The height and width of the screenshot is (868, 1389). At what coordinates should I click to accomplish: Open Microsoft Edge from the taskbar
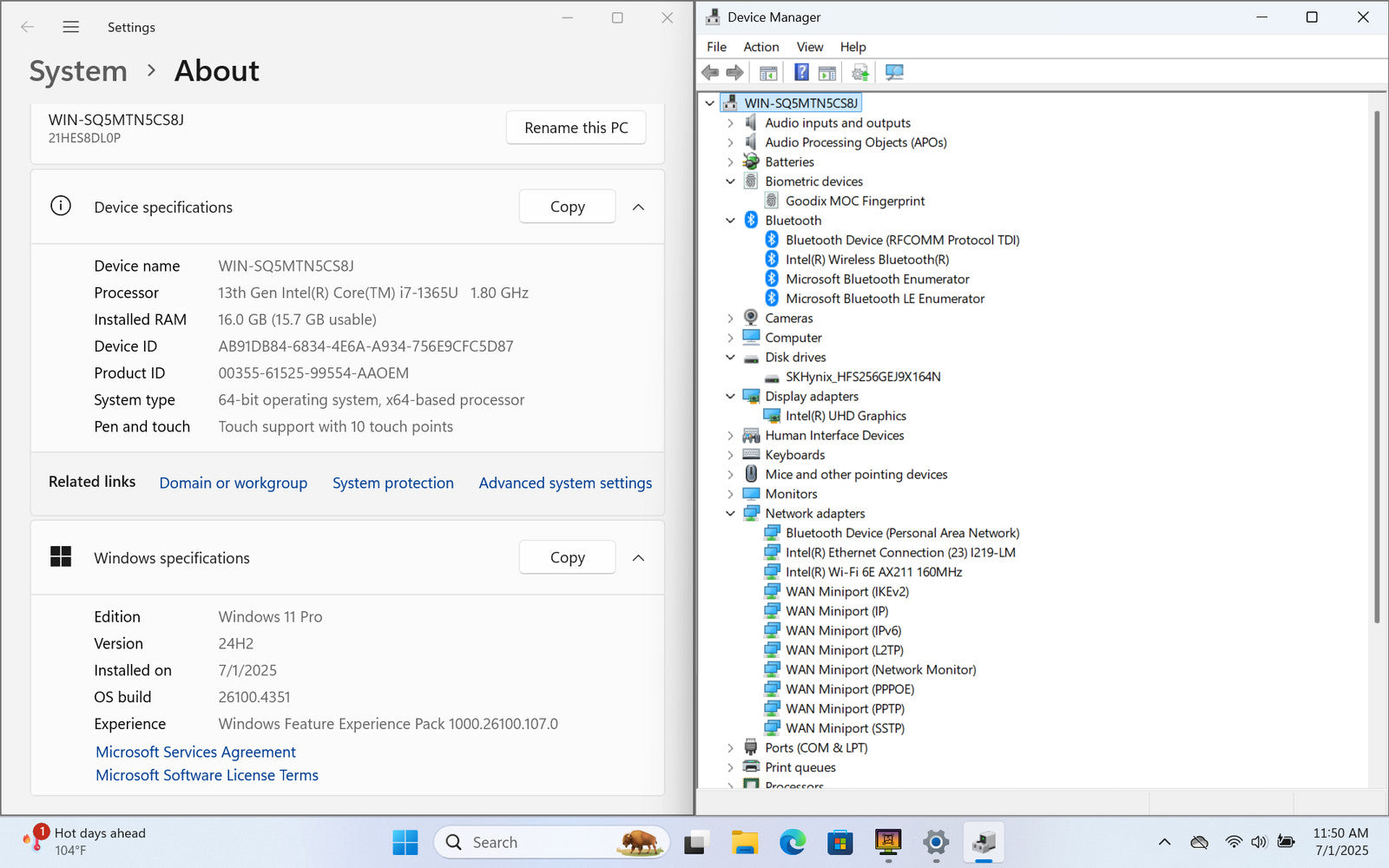click(792, 842)
